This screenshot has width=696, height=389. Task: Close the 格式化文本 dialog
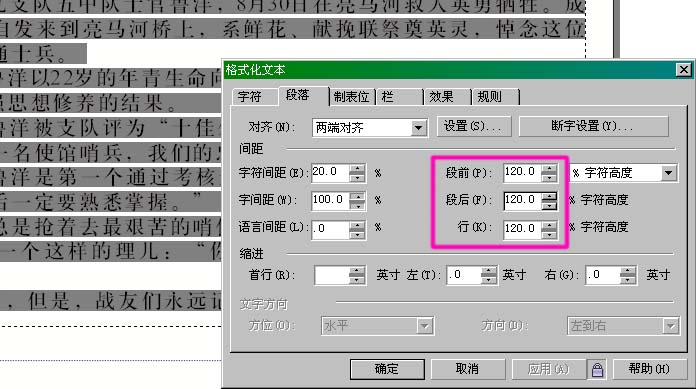tap(684, 70)
